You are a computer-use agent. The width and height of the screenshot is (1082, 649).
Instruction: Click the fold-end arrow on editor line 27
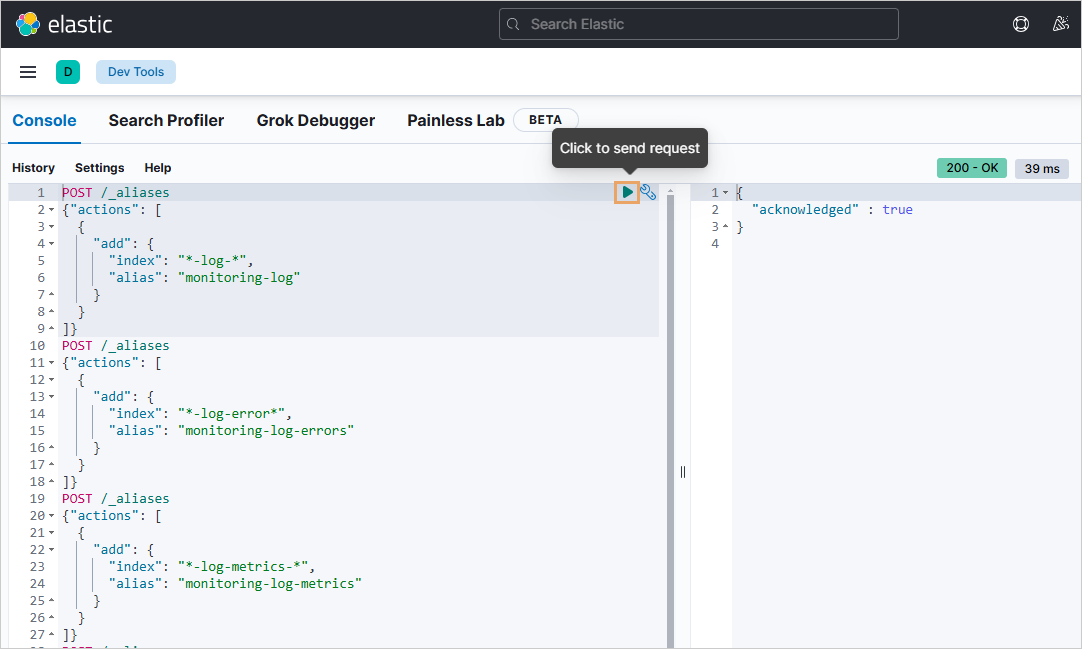point(52,635)
